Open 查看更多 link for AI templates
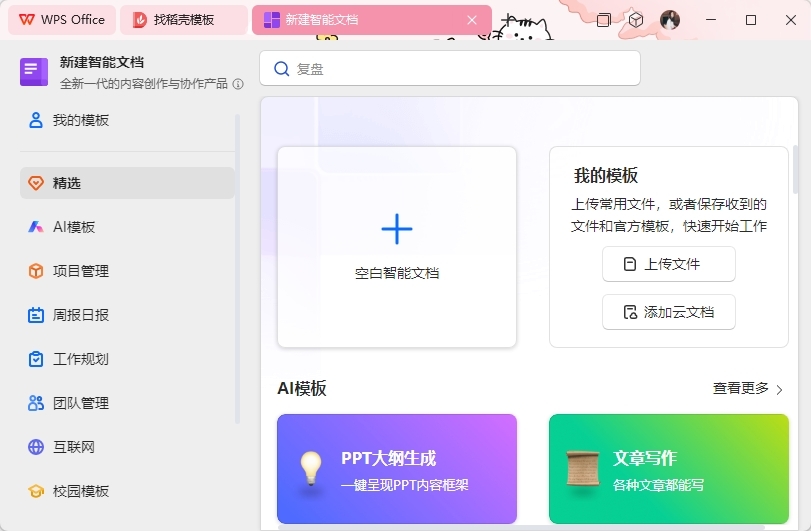Viewport: 811px width, 531px height. (747, 388)
